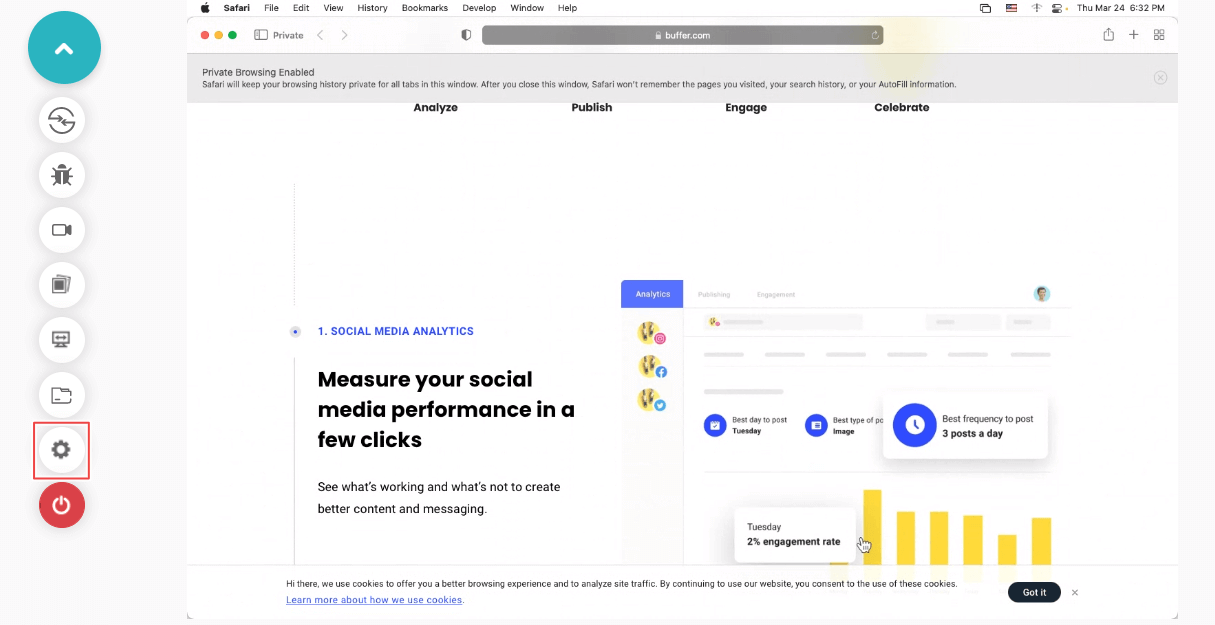The image size is (1215, 625).
Task: Select the Celebrate tab on the page
Action: pyautogui.click(x=902, y=107)
